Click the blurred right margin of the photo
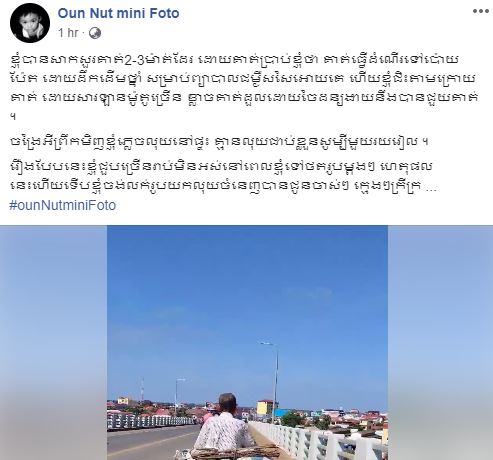493x460 pixels. [440, 343]
